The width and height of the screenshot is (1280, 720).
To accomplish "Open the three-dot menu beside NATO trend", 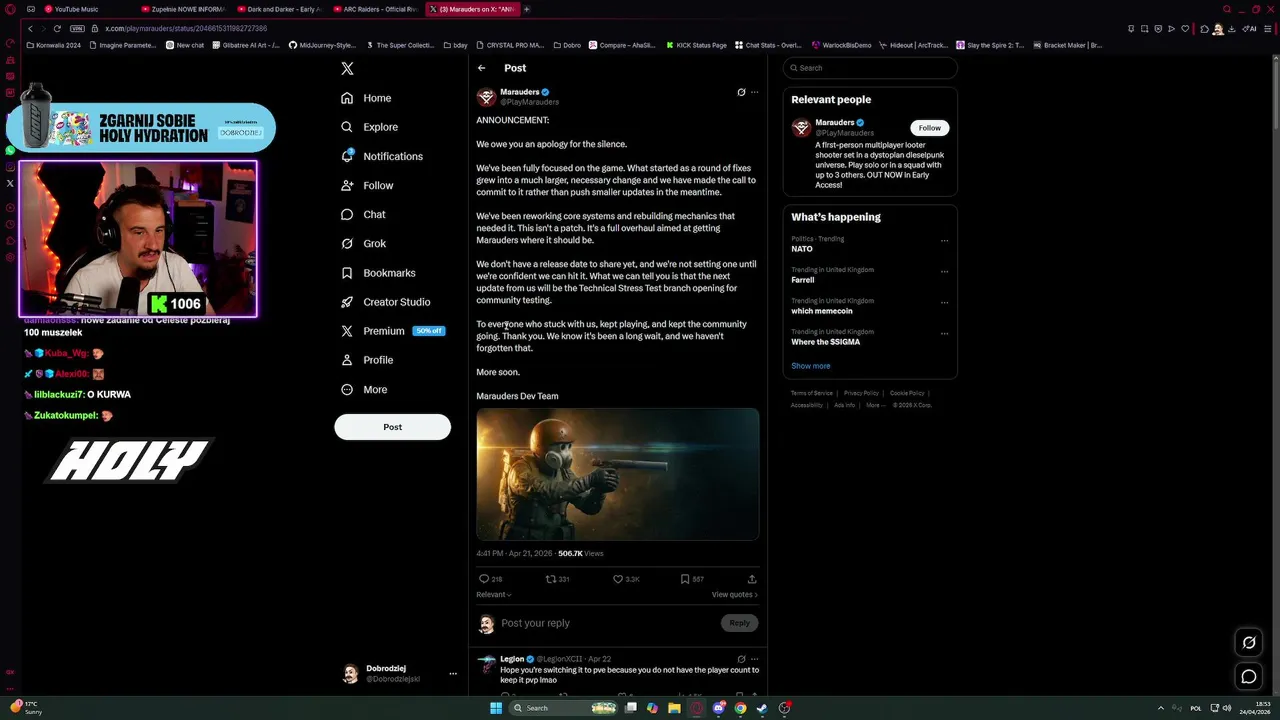I will (944, 240).
